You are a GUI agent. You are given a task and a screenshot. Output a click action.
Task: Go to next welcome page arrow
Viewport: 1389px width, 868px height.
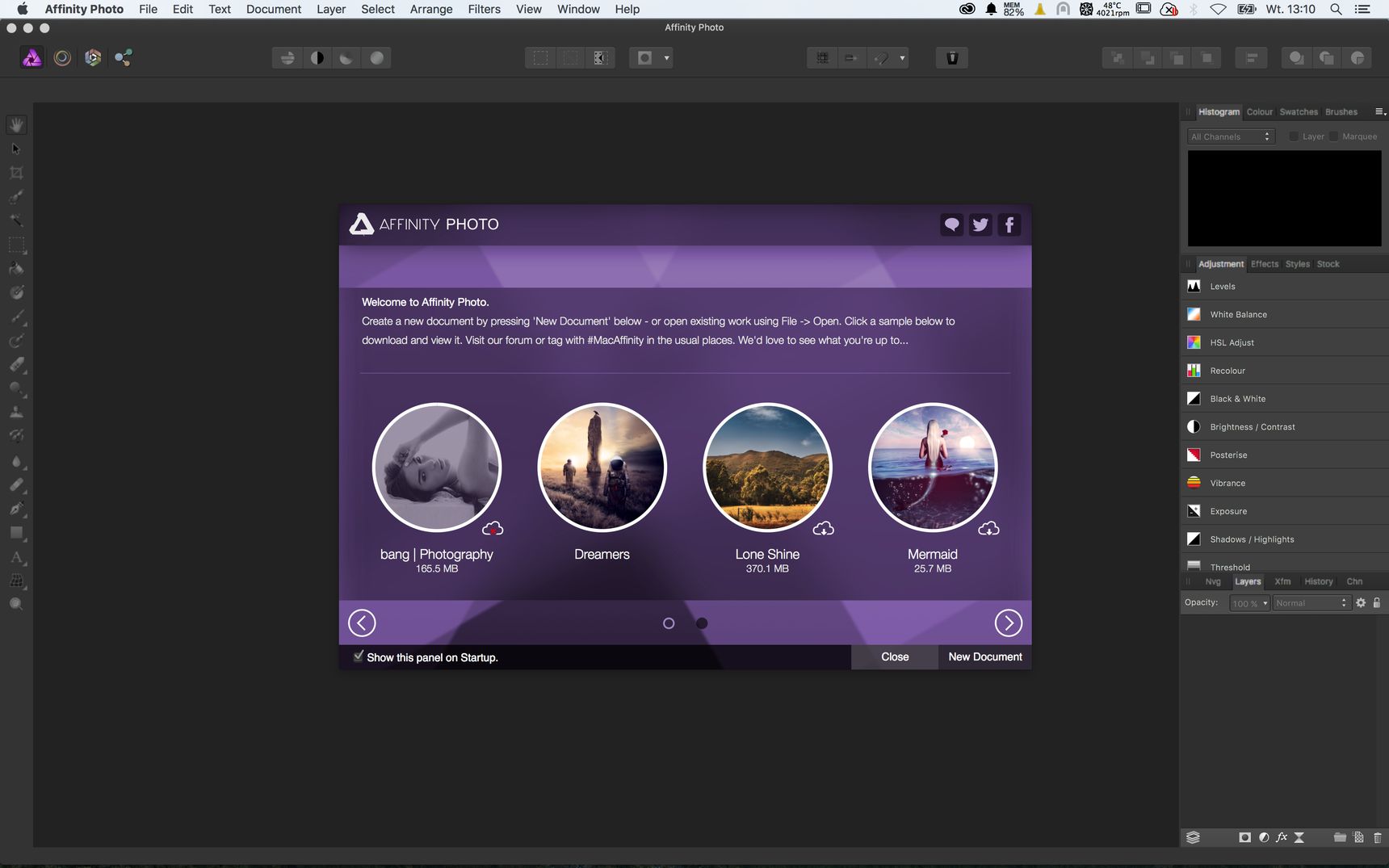(x=1008, y=623)
